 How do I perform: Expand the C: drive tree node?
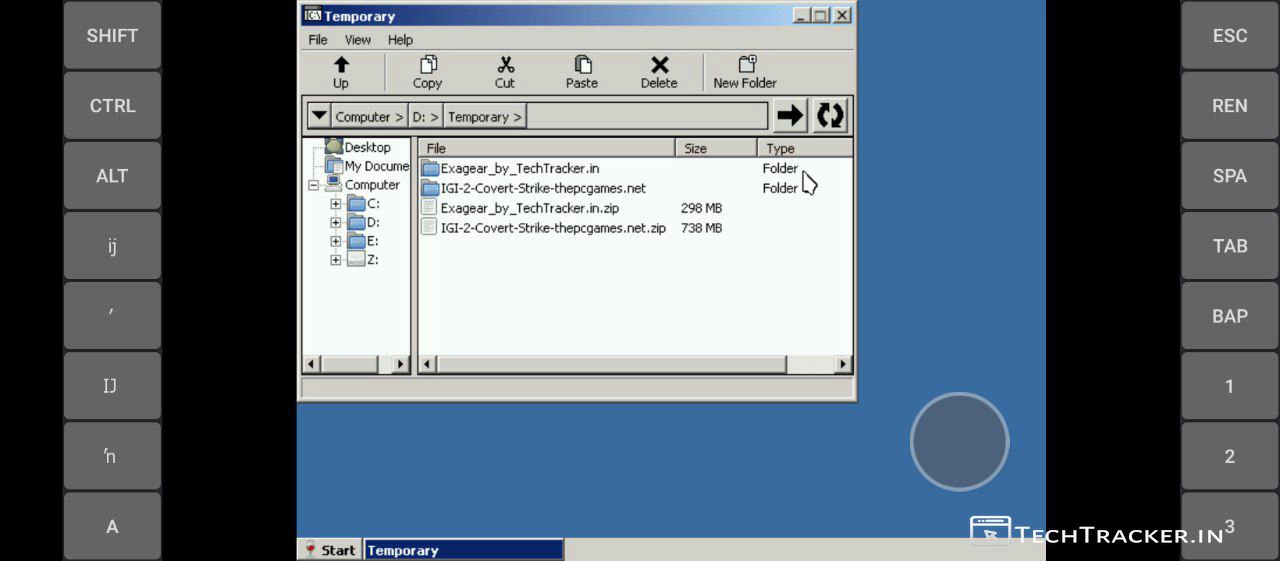(x=336, y=204)
